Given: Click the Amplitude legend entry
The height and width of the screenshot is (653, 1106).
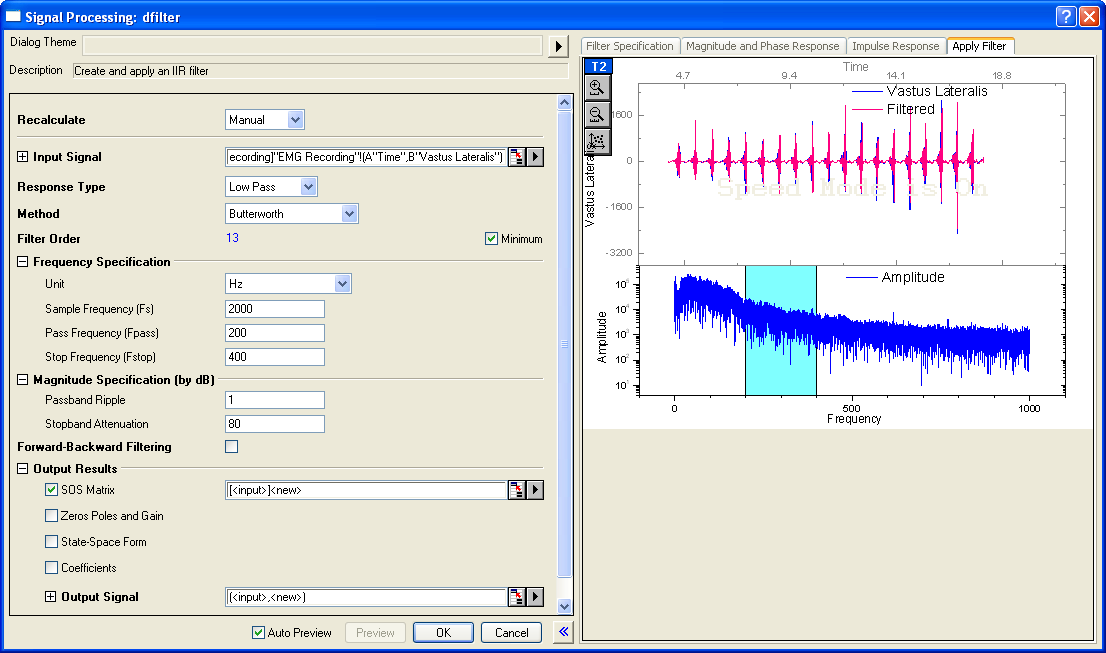Looking at the screenshot, I should [x=894, y=277].
